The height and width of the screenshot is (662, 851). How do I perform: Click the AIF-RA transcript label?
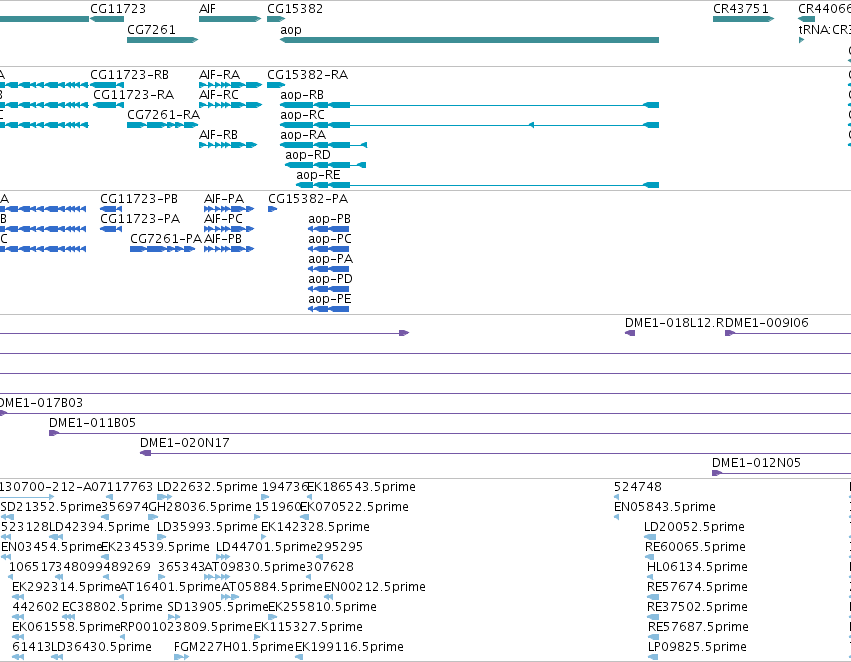219,74
